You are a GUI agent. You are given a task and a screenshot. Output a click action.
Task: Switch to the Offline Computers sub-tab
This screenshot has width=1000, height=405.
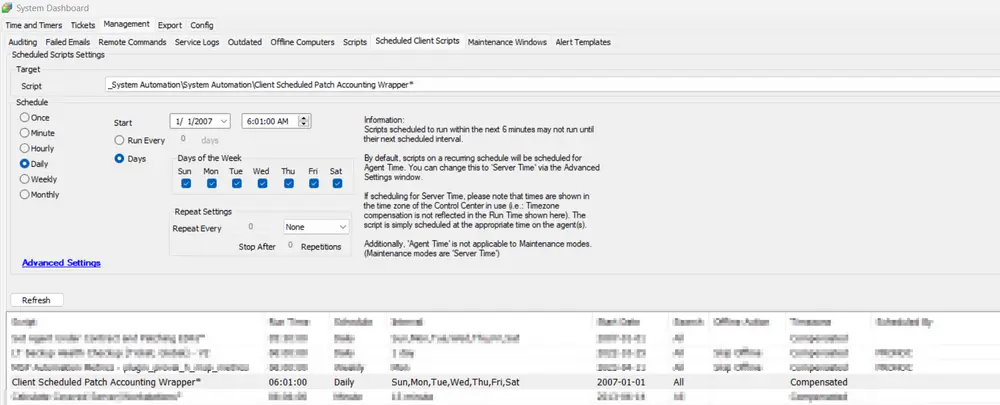[302, 42]
